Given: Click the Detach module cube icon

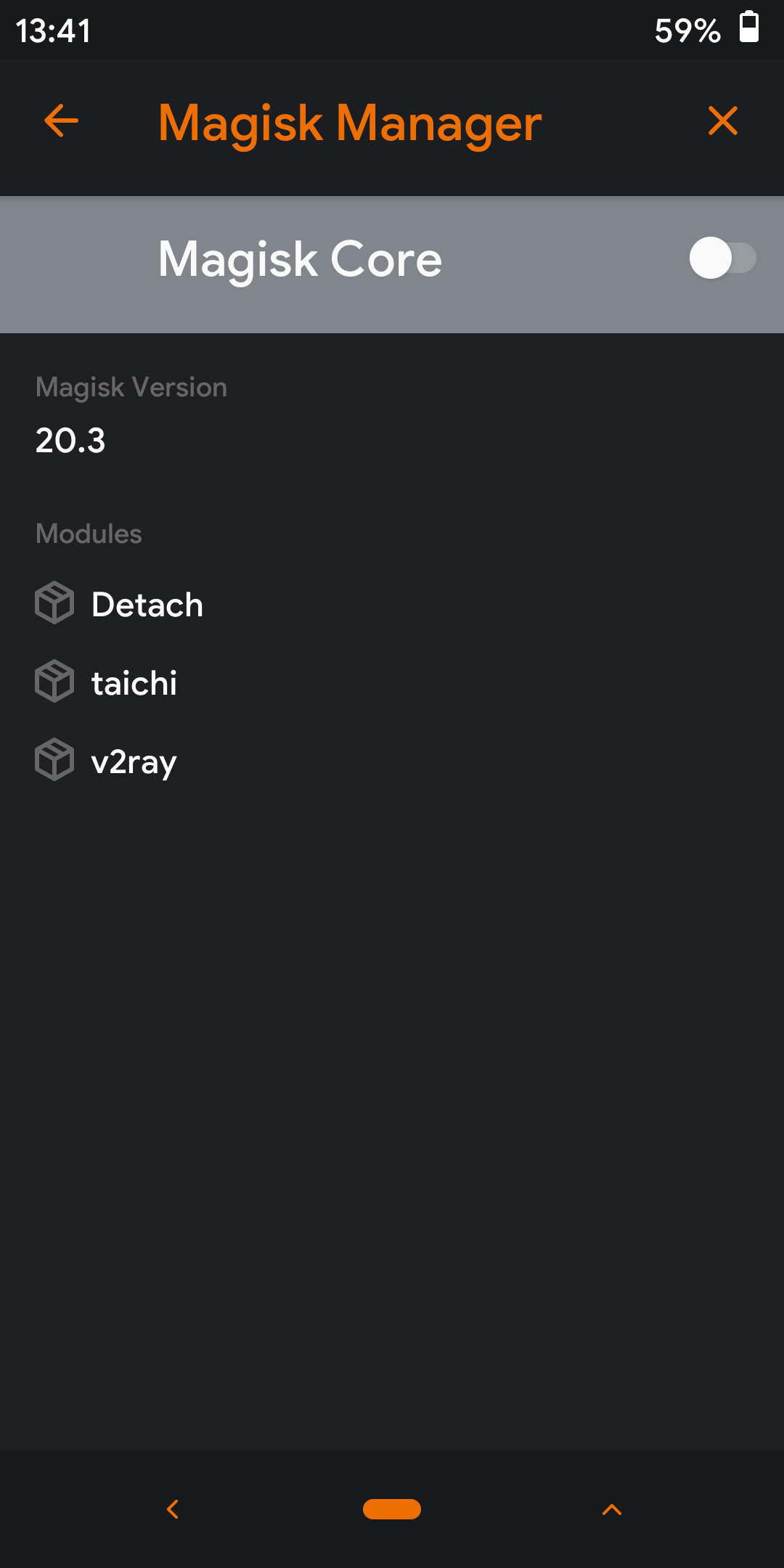Looking at the screenshot, I should click(x=54, y=603).
